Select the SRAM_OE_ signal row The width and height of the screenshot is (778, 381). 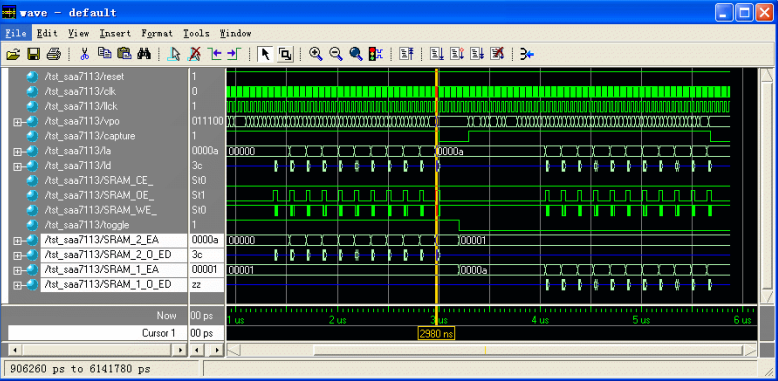coord(100,195)
